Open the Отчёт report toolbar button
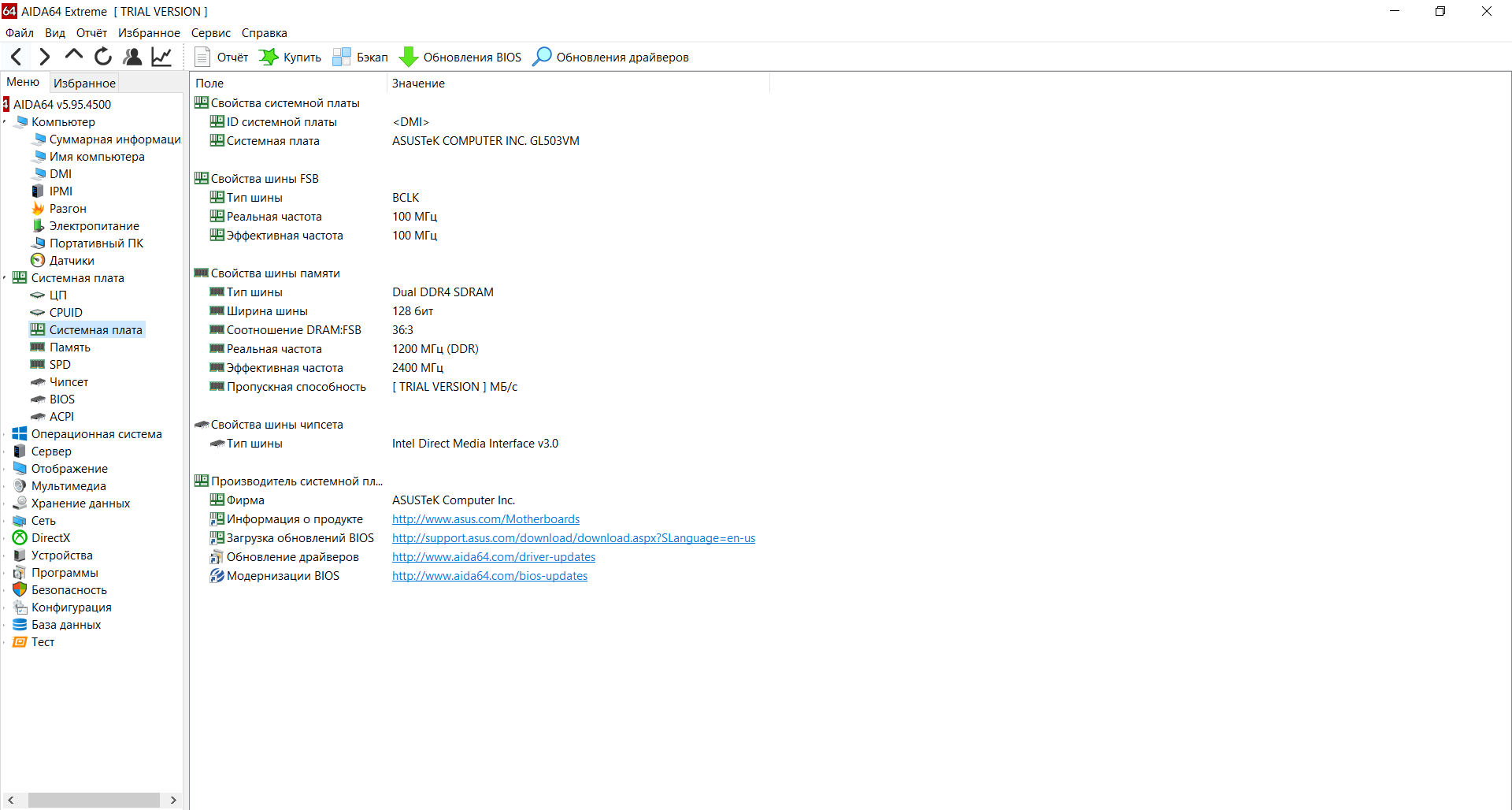 (x=221, y=58)
